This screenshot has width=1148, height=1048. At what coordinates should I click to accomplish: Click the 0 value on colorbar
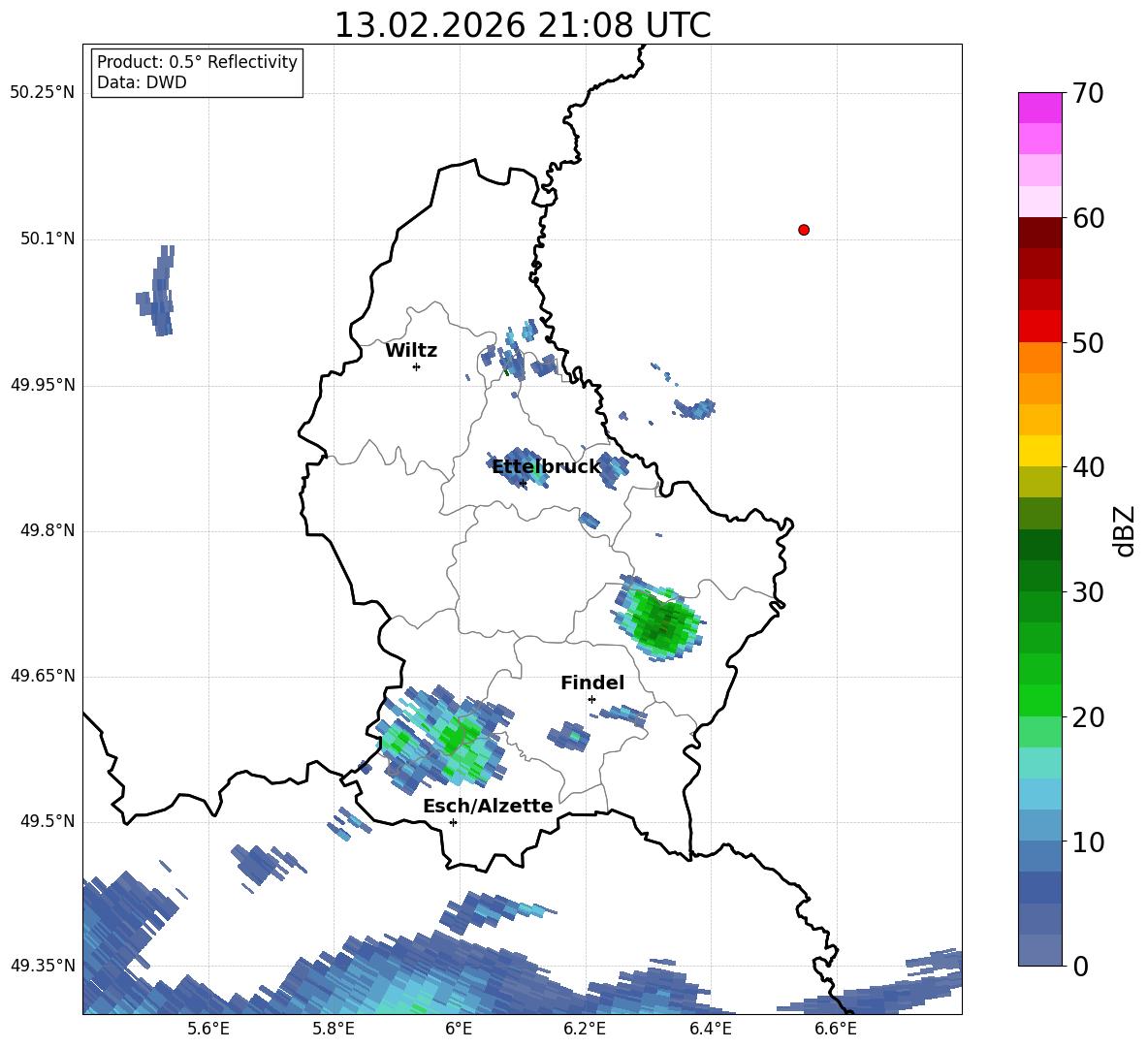(x=1080, y=967)
